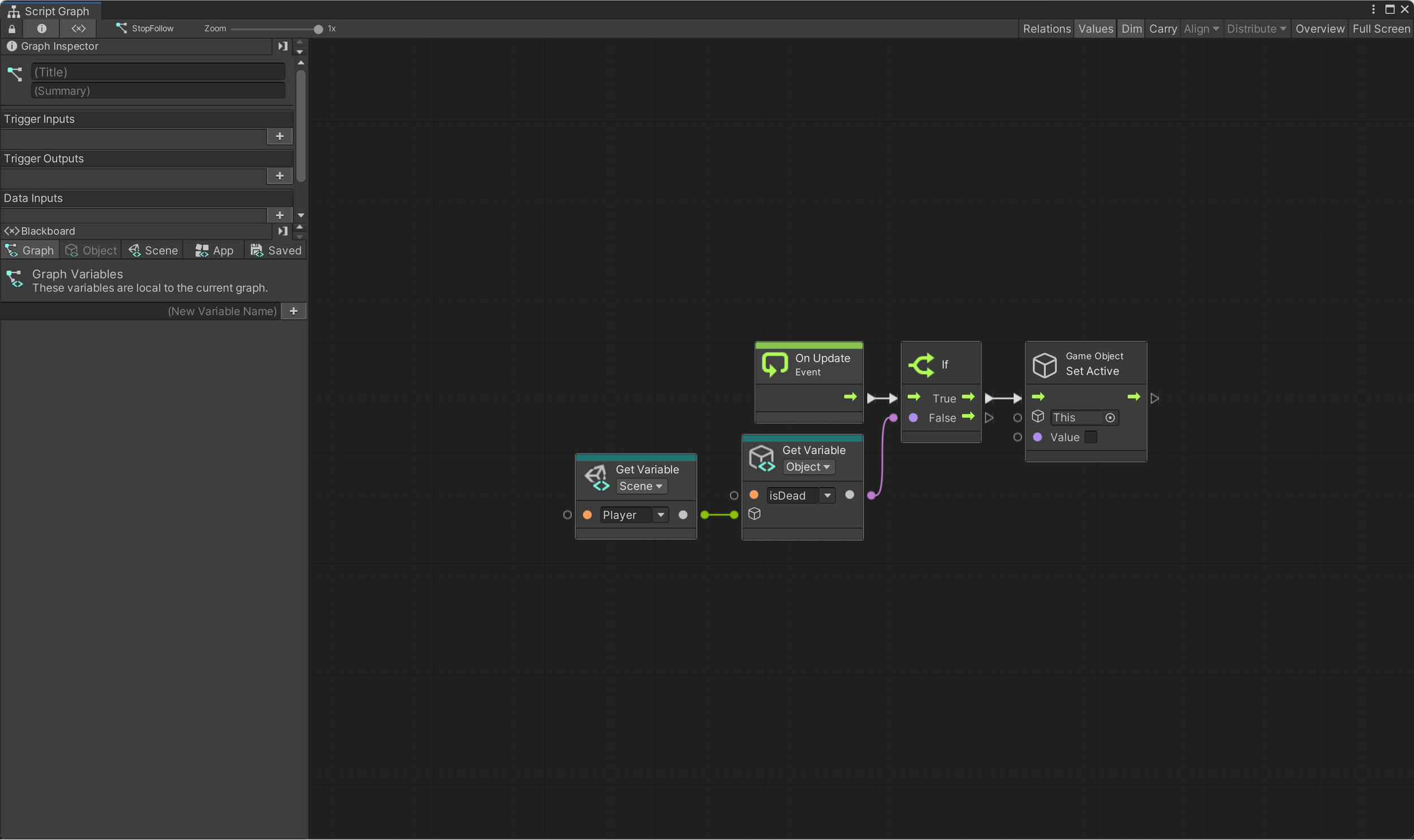
Task: Check the Value checkbox in Set Active
Action: coord(1090,437)
